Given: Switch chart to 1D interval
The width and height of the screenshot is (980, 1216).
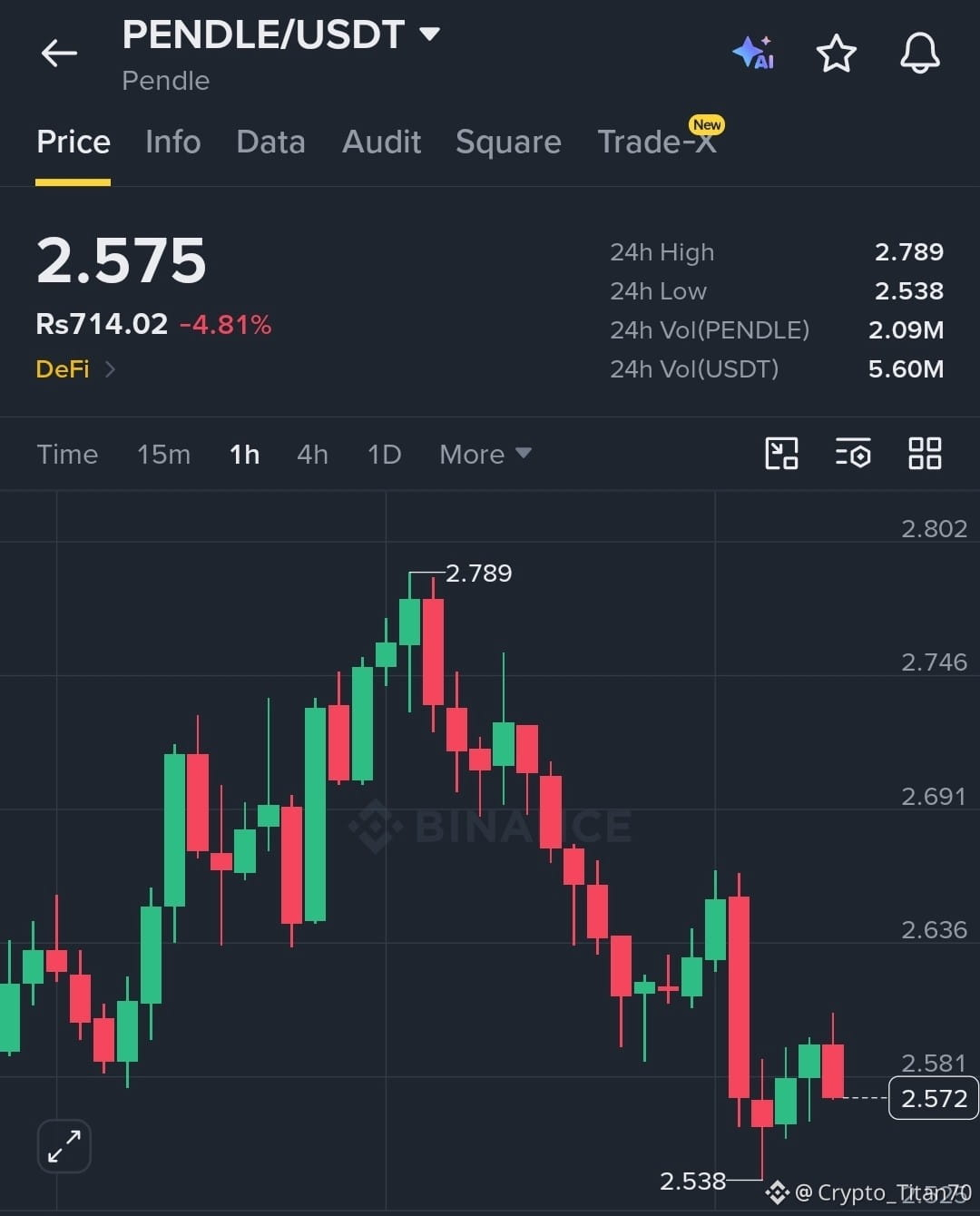Looking at the screenshot, I should [384, 454].
